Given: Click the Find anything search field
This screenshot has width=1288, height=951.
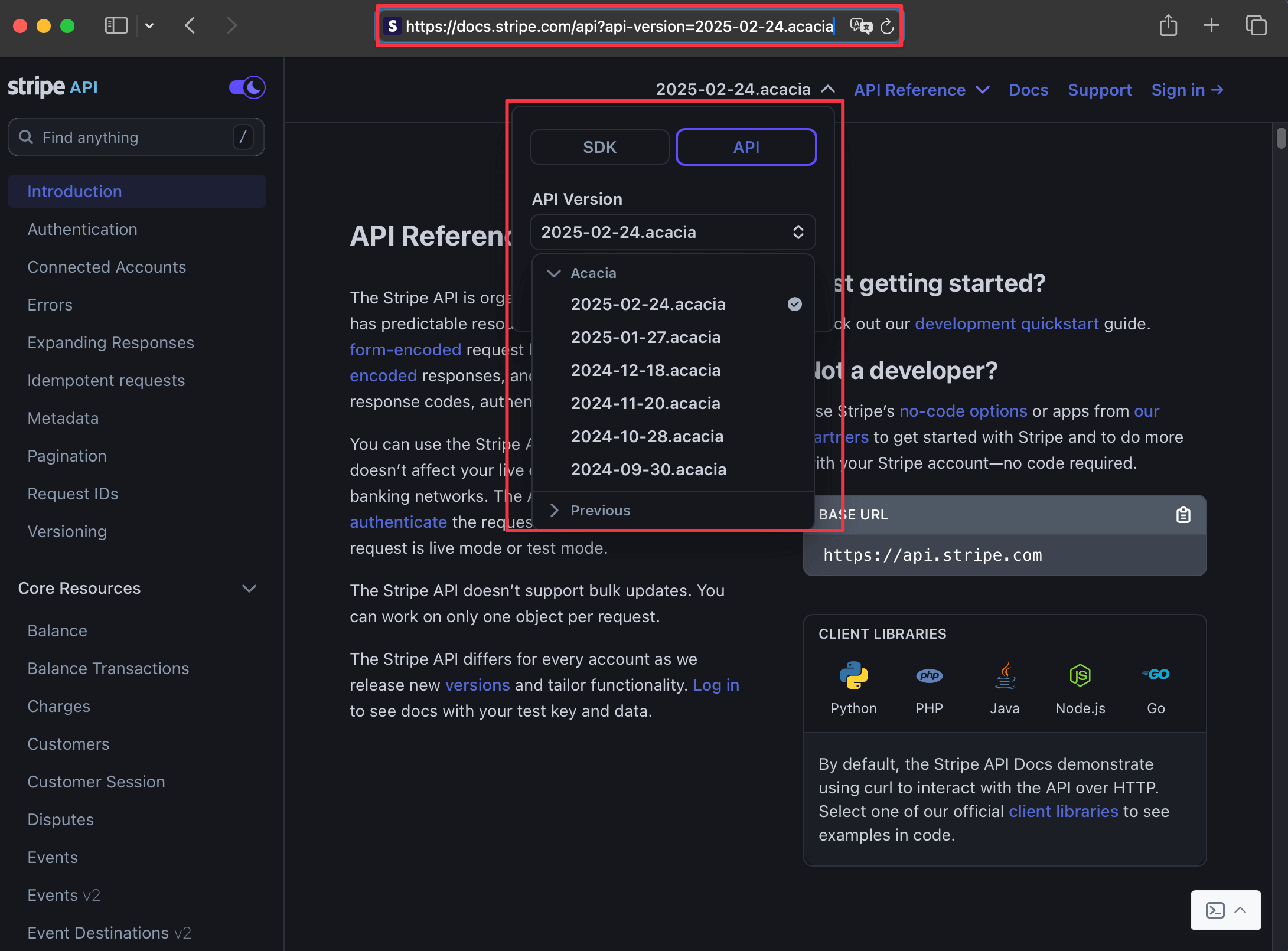Looking at the screenshot, I should pos(136,137).
